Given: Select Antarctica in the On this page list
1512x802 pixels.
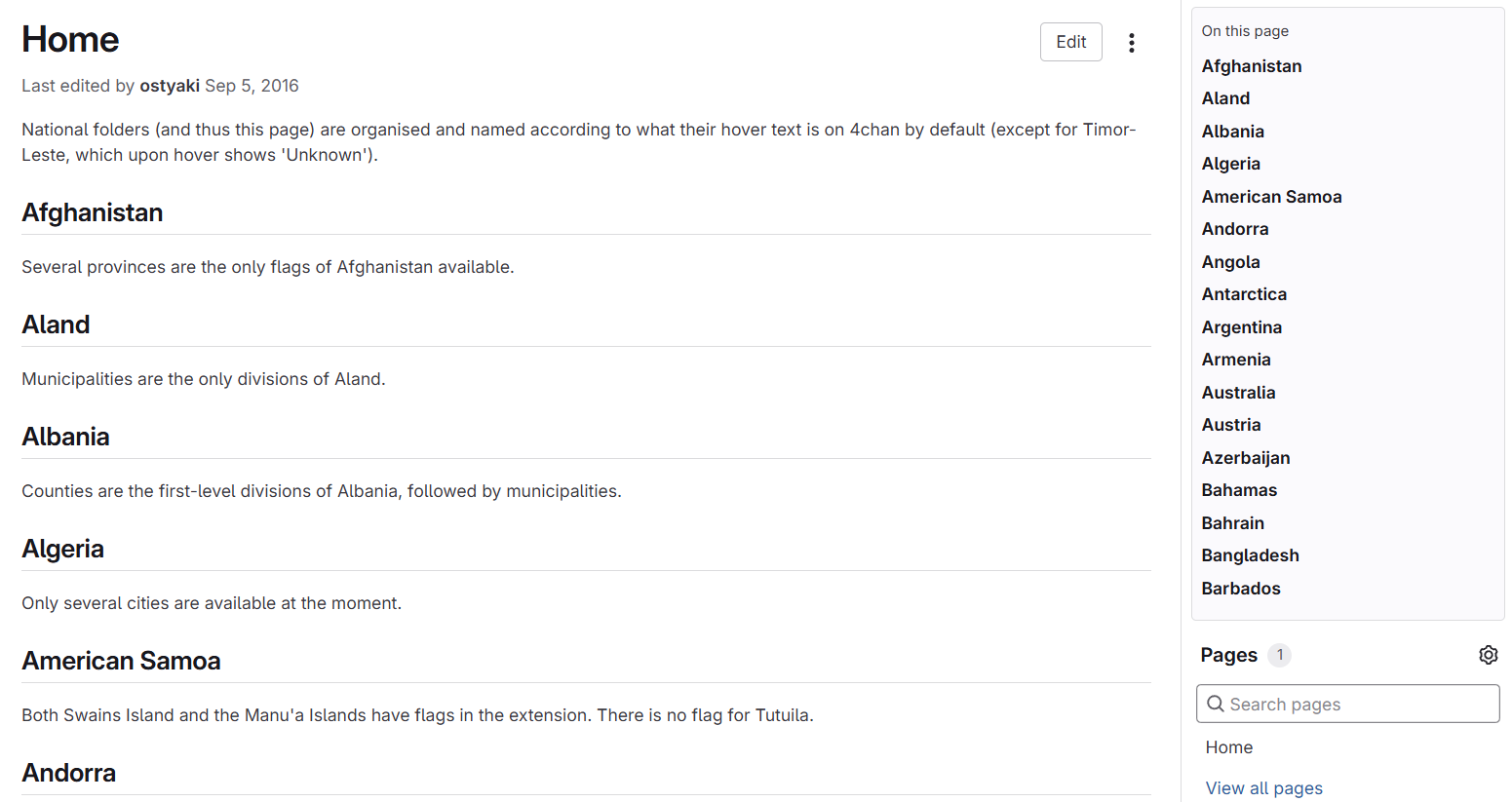Looking at the screenshot, I should point(1244,294).
